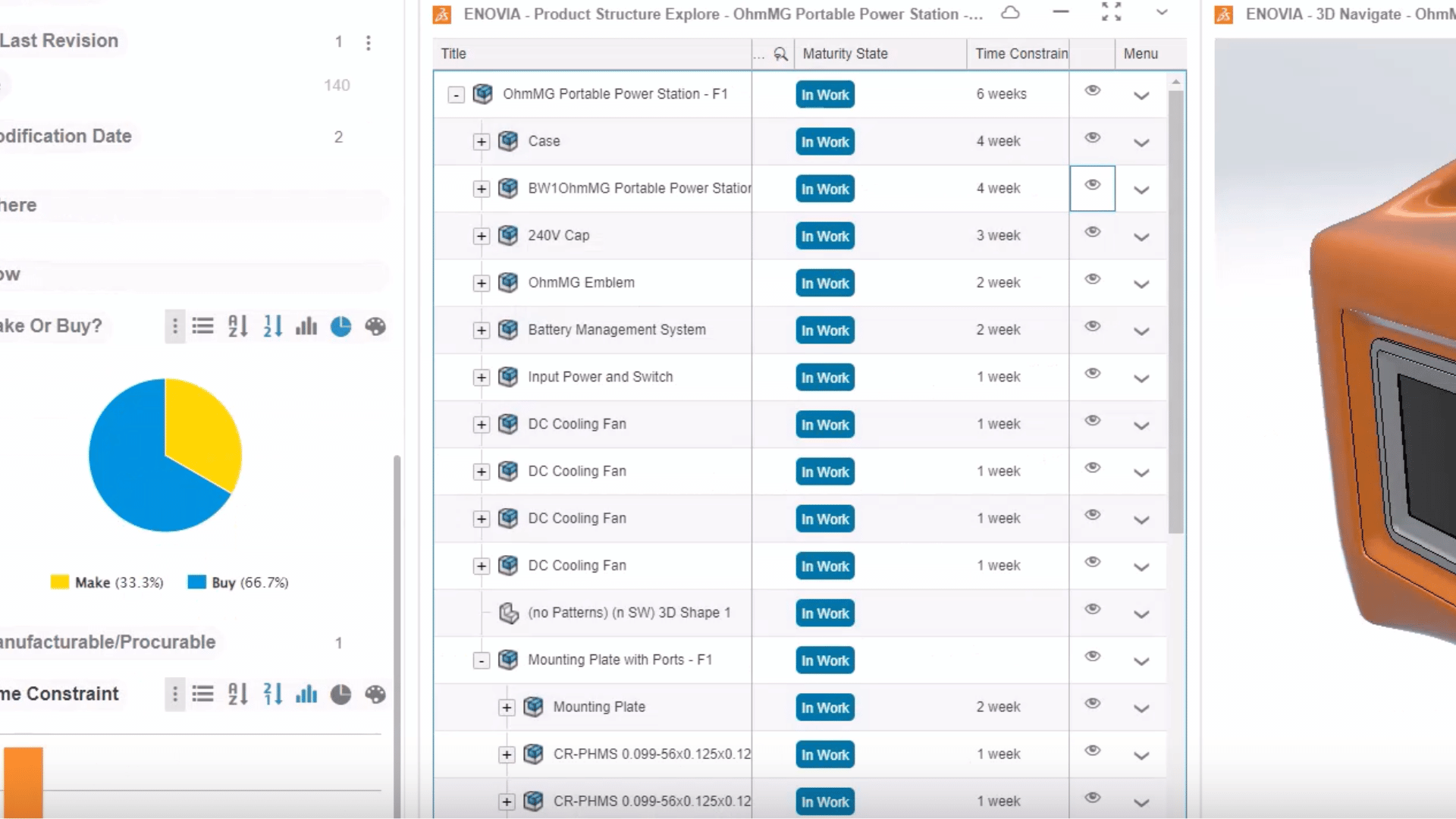Switch Make Or Buy to pie chart
The image size is (1456, 819).
pyautogui.click(x=341, y=326)
